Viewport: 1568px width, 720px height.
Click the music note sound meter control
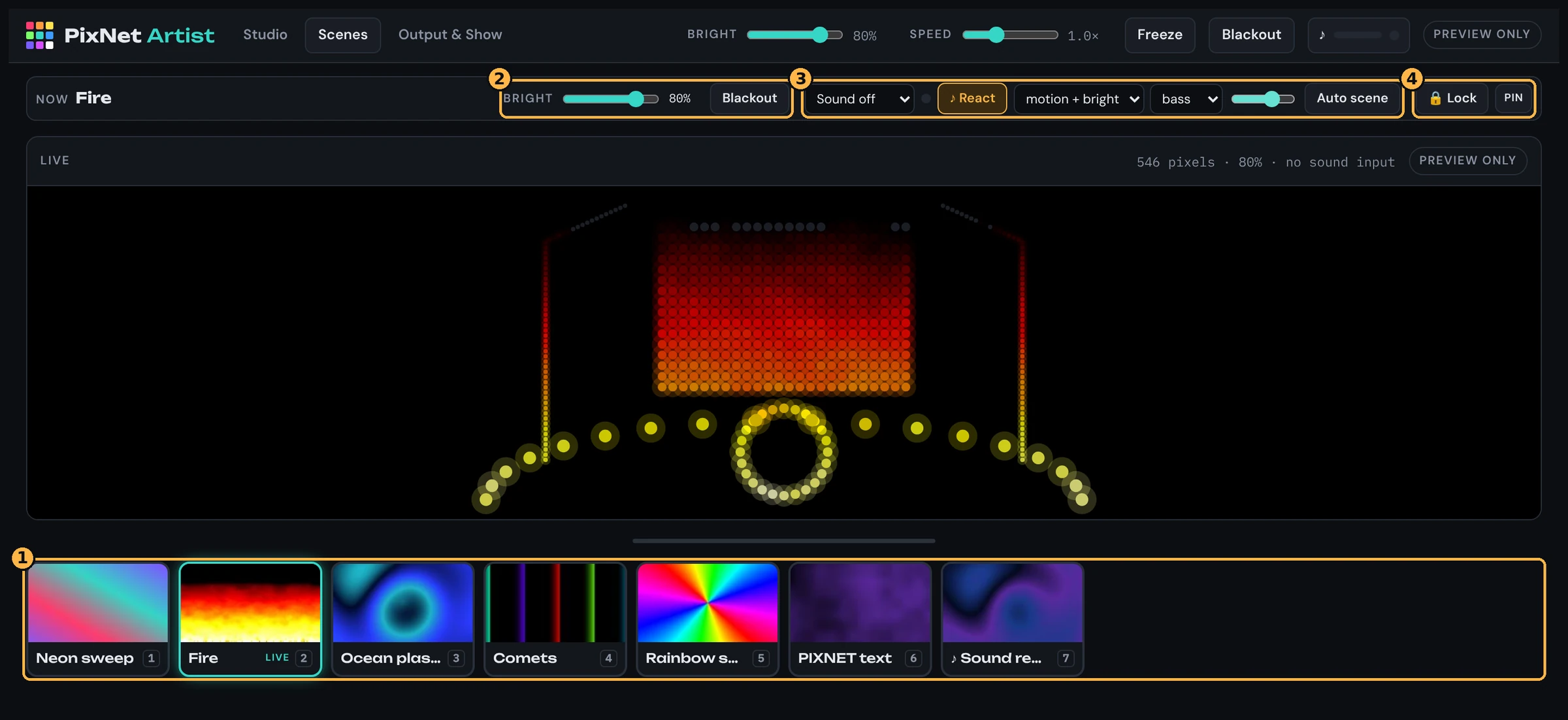(1359, 35)
